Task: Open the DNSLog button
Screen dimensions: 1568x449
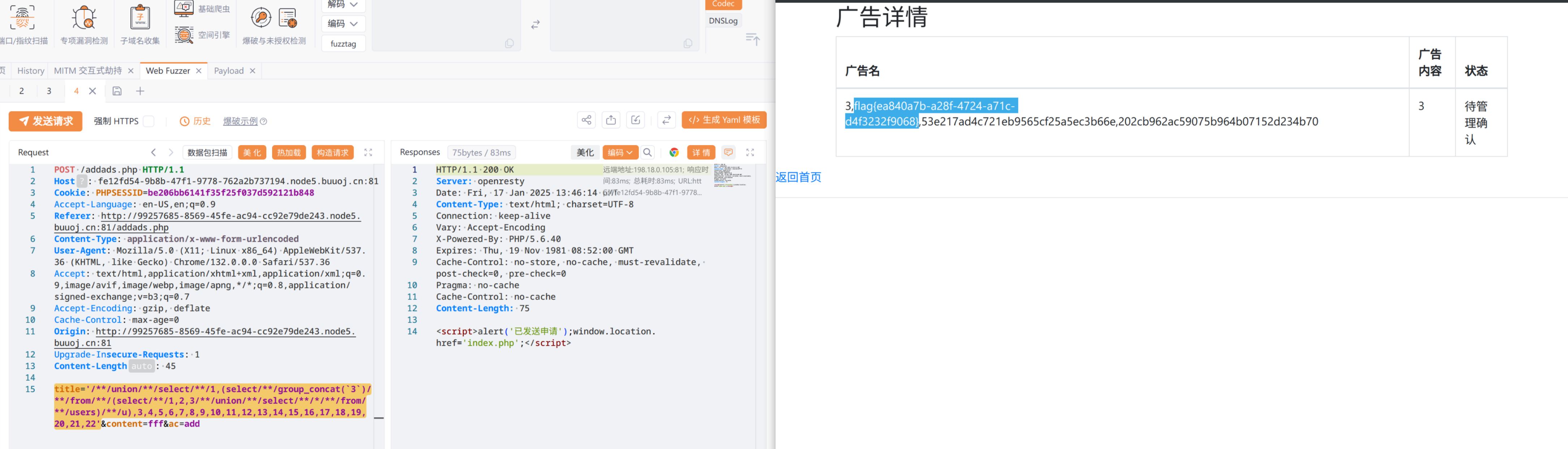Action: (x=723, y=21)
